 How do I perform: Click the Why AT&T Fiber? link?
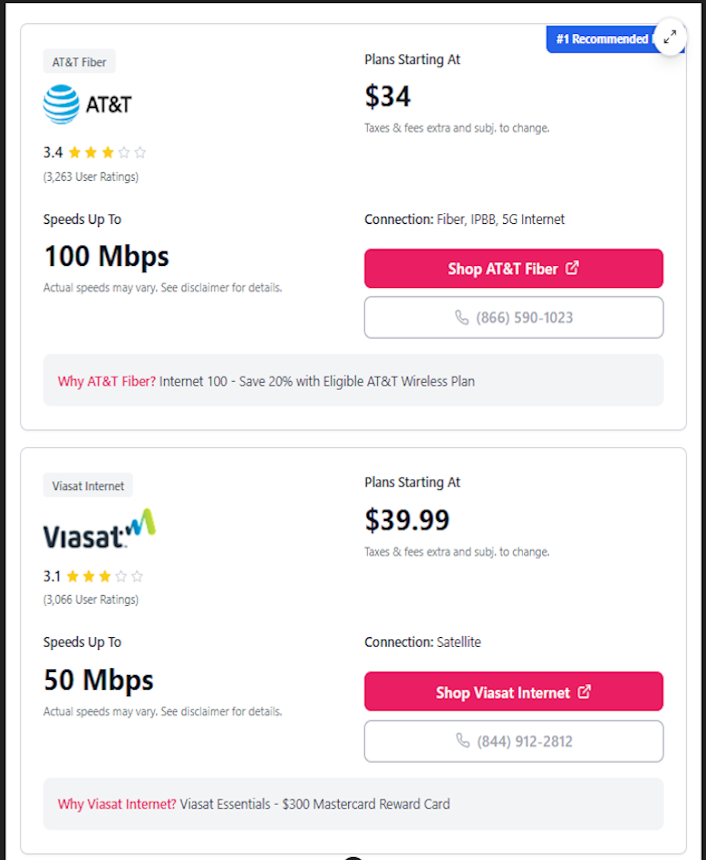(99, 380)
